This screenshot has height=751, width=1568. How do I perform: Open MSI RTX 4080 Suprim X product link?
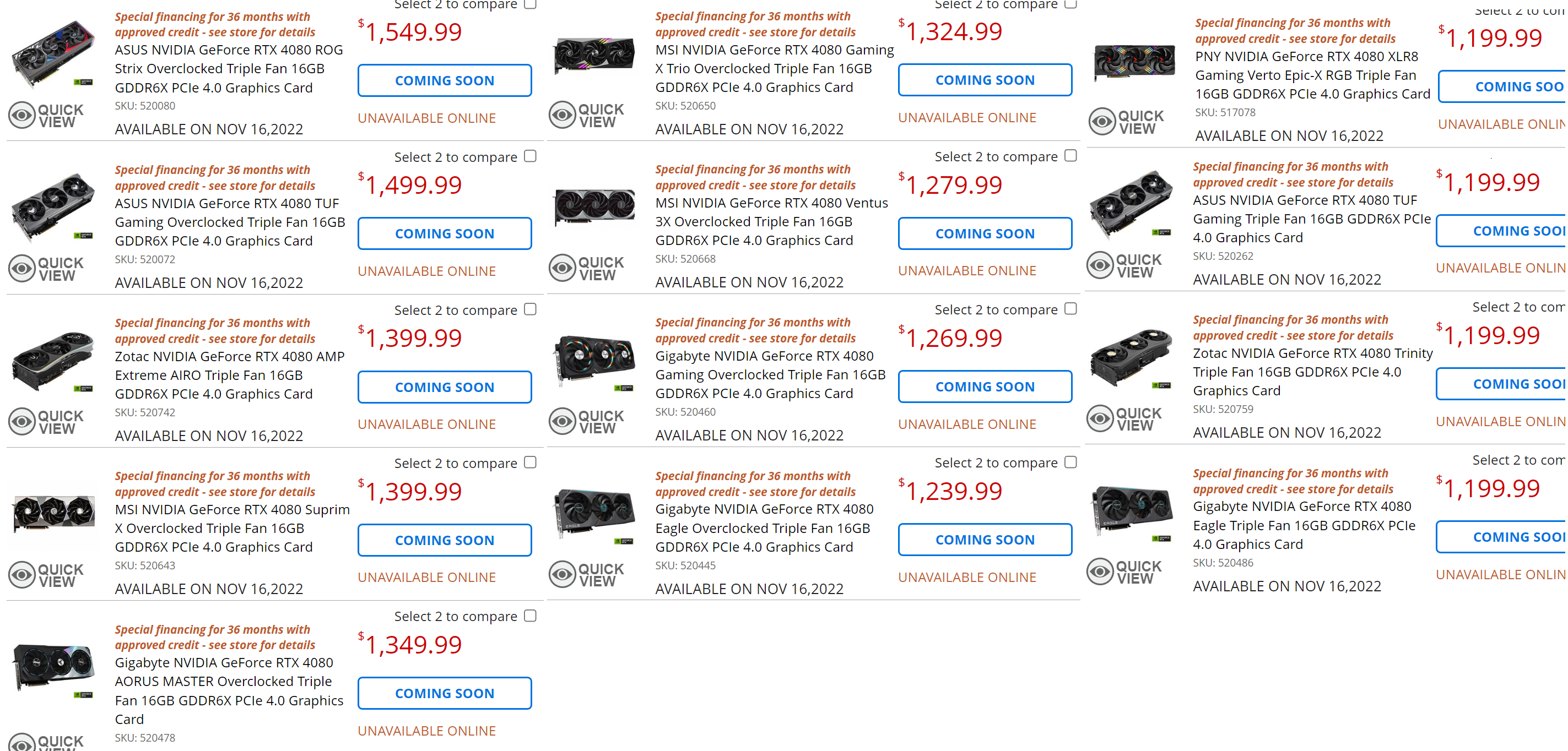point(232,528)
